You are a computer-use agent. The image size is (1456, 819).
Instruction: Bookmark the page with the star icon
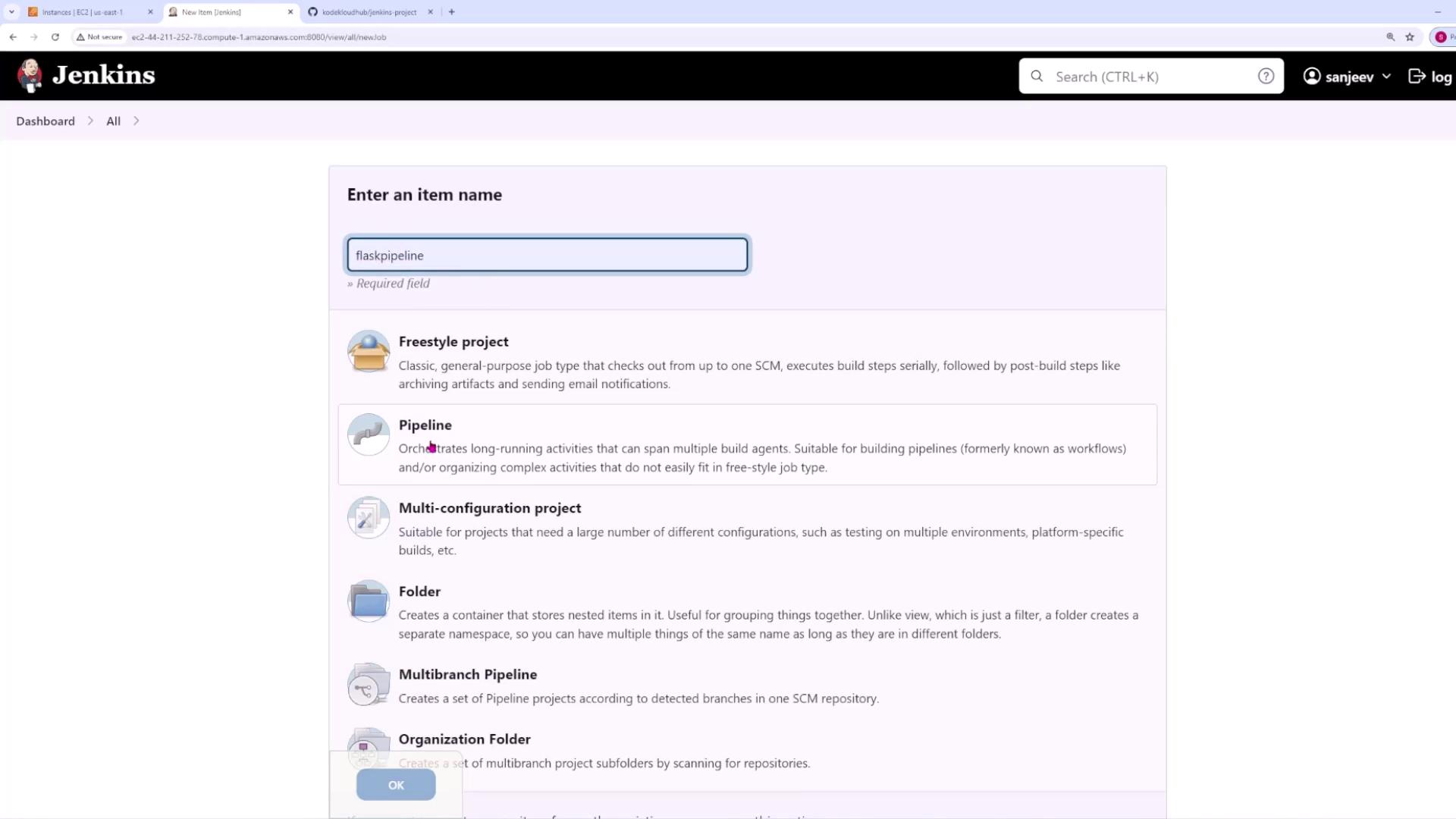point(1410,36)
